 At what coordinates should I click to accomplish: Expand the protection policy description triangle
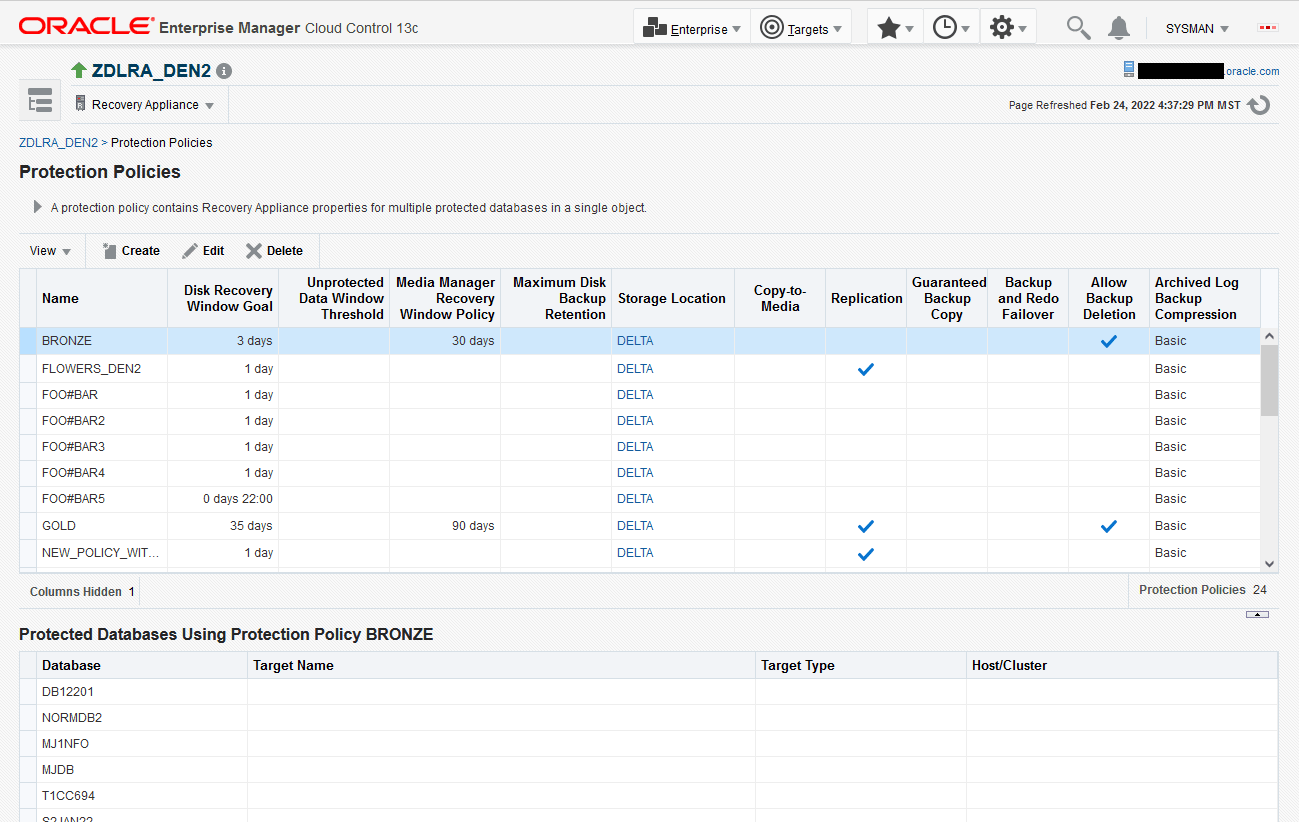38,207
